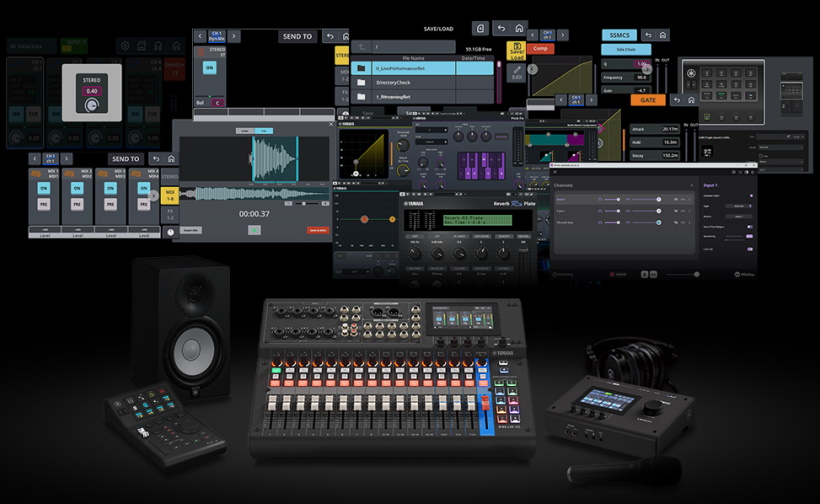This screenshot has height=504, width=820.
Task: Select orange GATE tab
Action: (x=648, y=100)
